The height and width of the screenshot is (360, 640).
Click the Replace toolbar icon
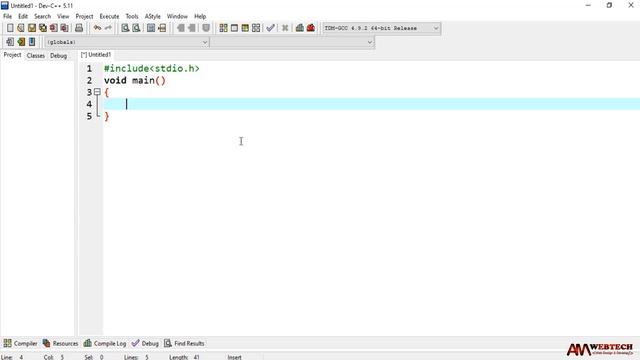click(136, 28)
